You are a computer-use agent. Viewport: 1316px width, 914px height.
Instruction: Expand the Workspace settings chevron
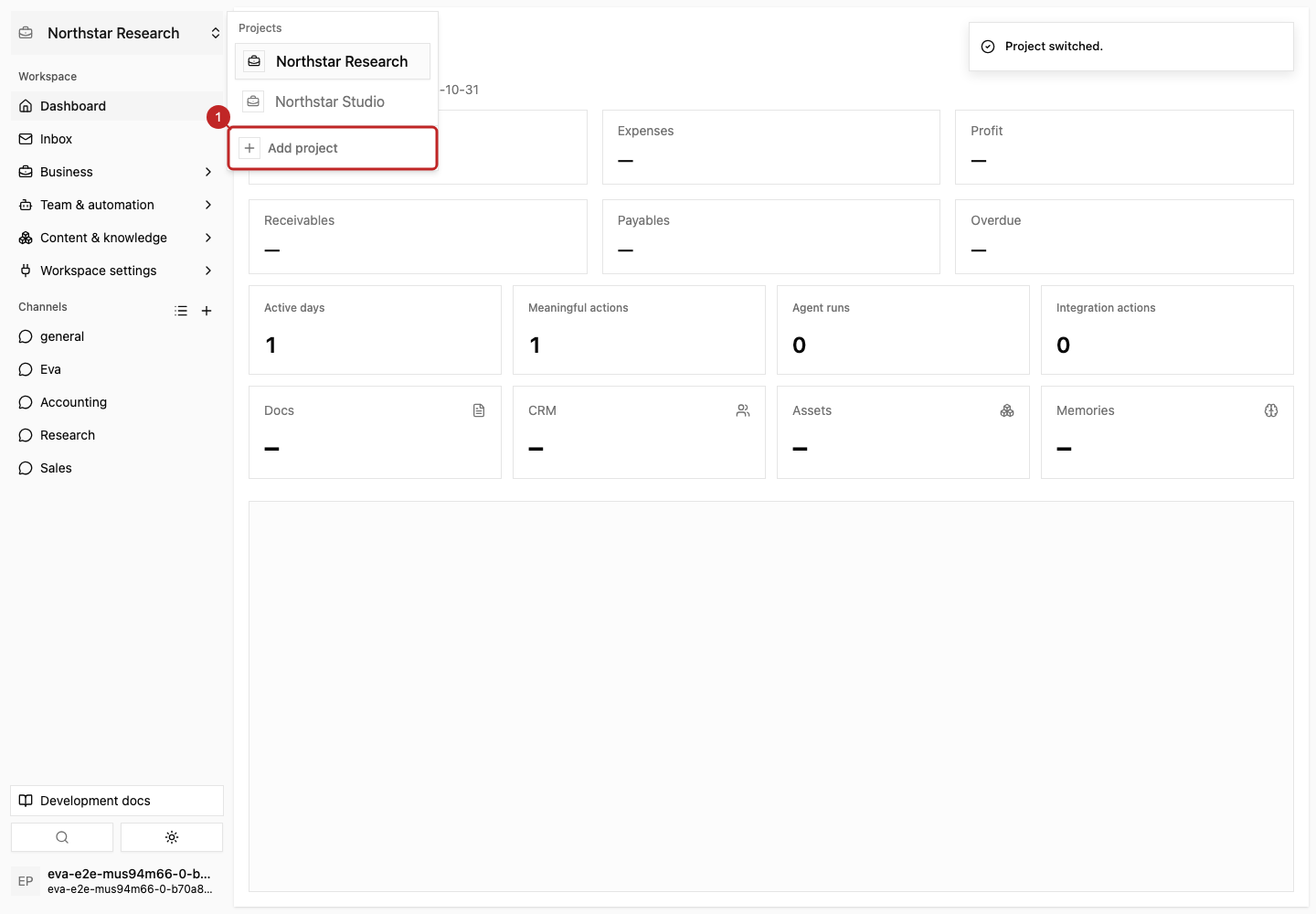coord(208,271)
